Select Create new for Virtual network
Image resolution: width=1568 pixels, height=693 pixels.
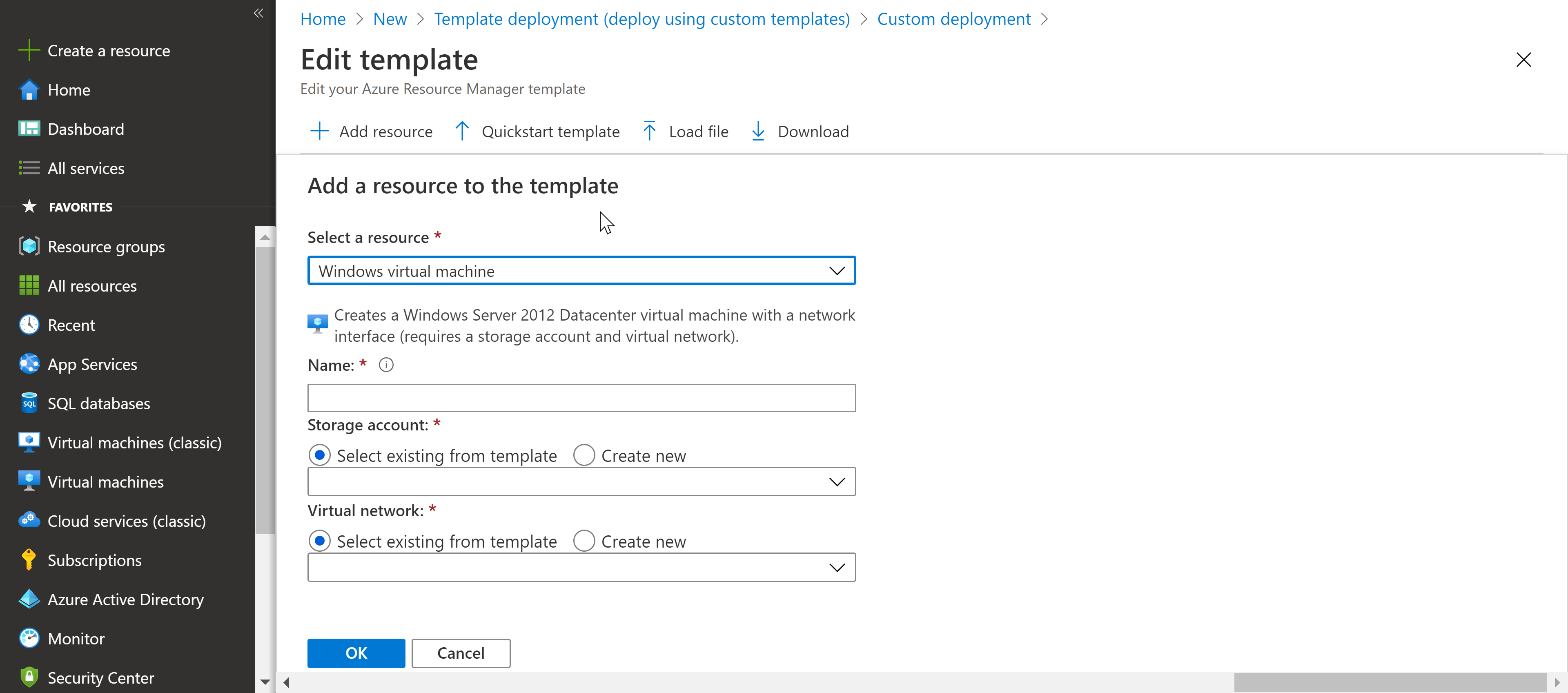584,541
